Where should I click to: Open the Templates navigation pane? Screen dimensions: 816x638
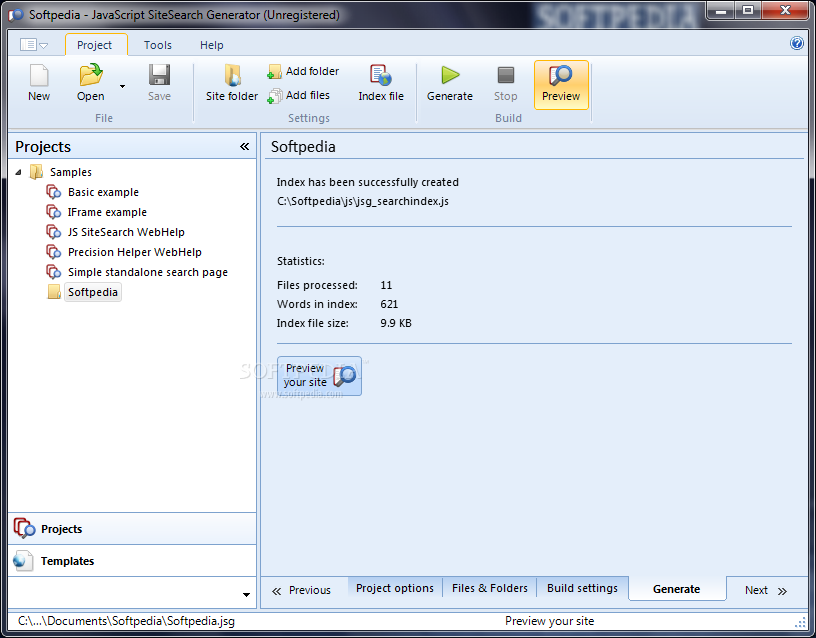[x=132, y=561]
